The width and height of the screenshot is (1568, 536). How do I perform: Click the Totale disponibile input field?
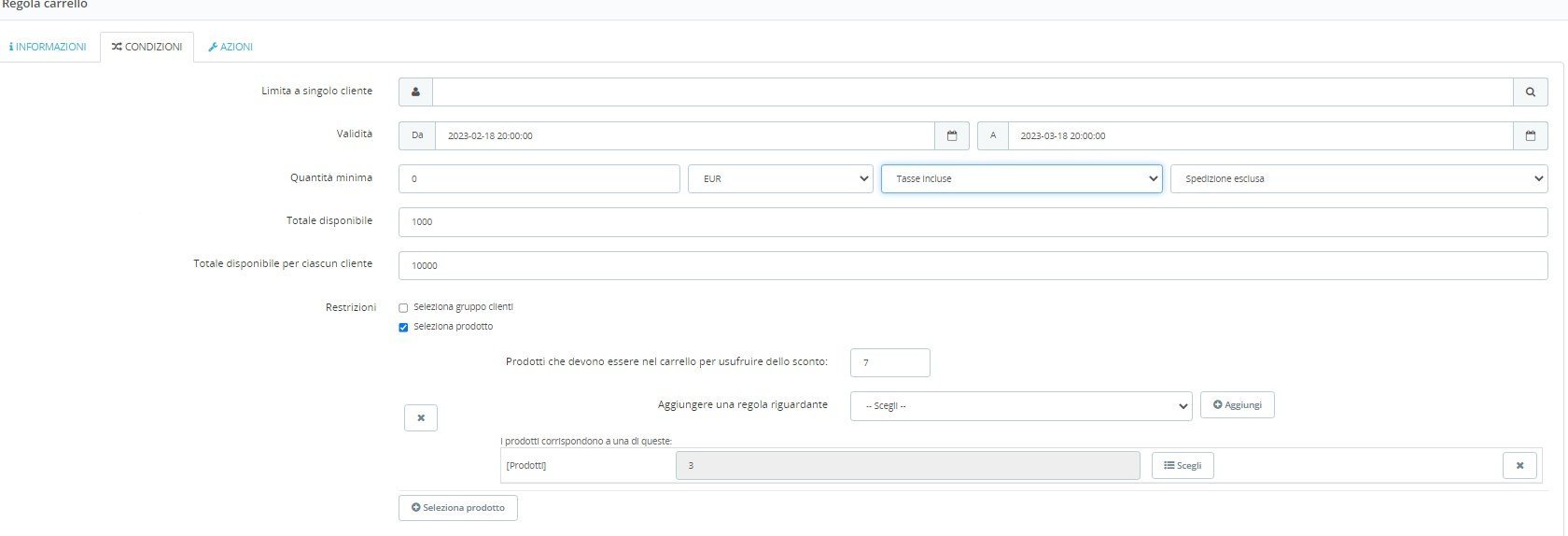(x=973, y=221)
